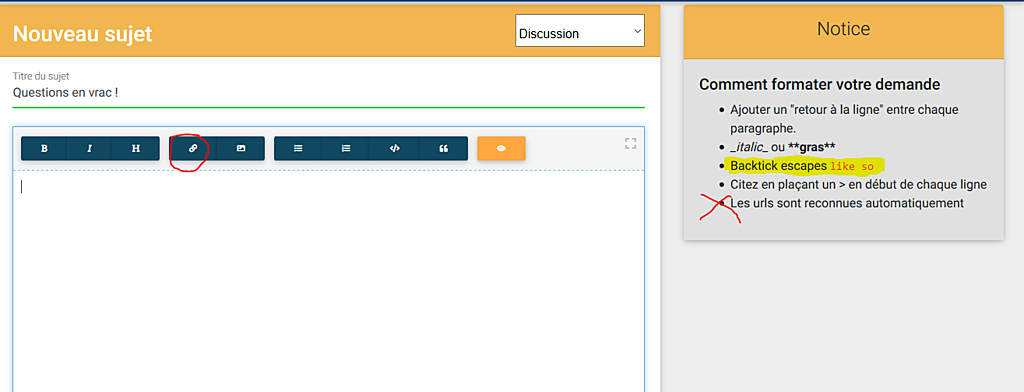Toggle bold formatting in editor toolbar
This screenshot has height=392, width=1024.
coord(44,148)
